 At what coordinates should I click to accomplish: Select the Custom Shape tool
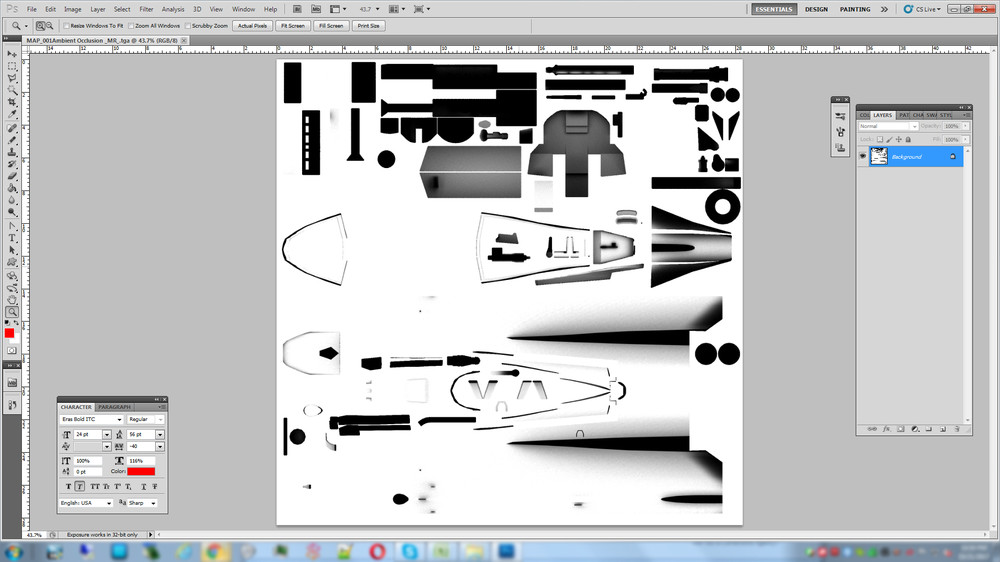click(x=11, y=263)
